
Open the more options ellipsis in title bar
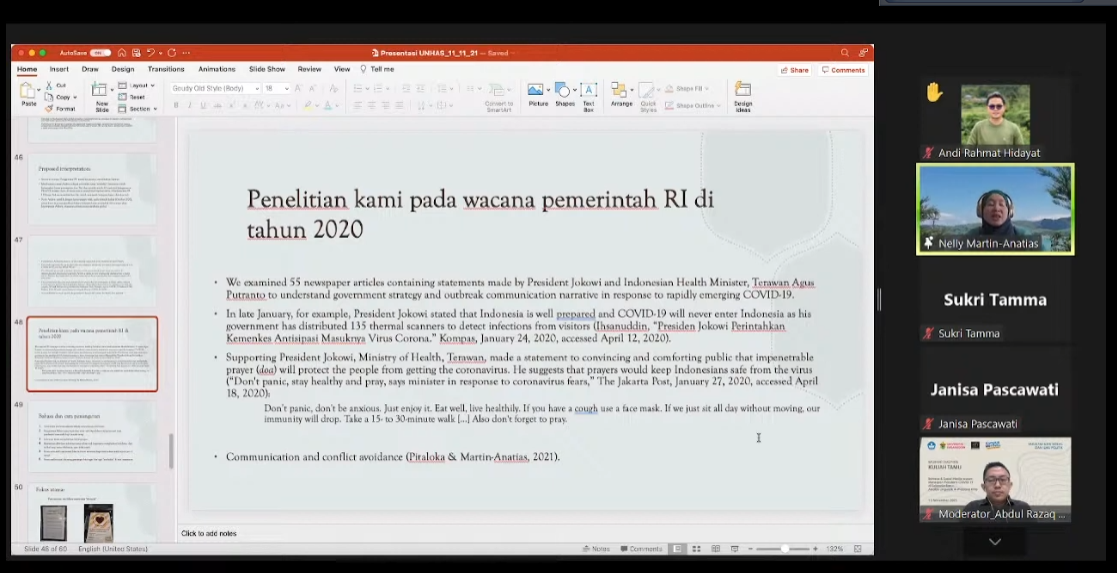point(186,53)
